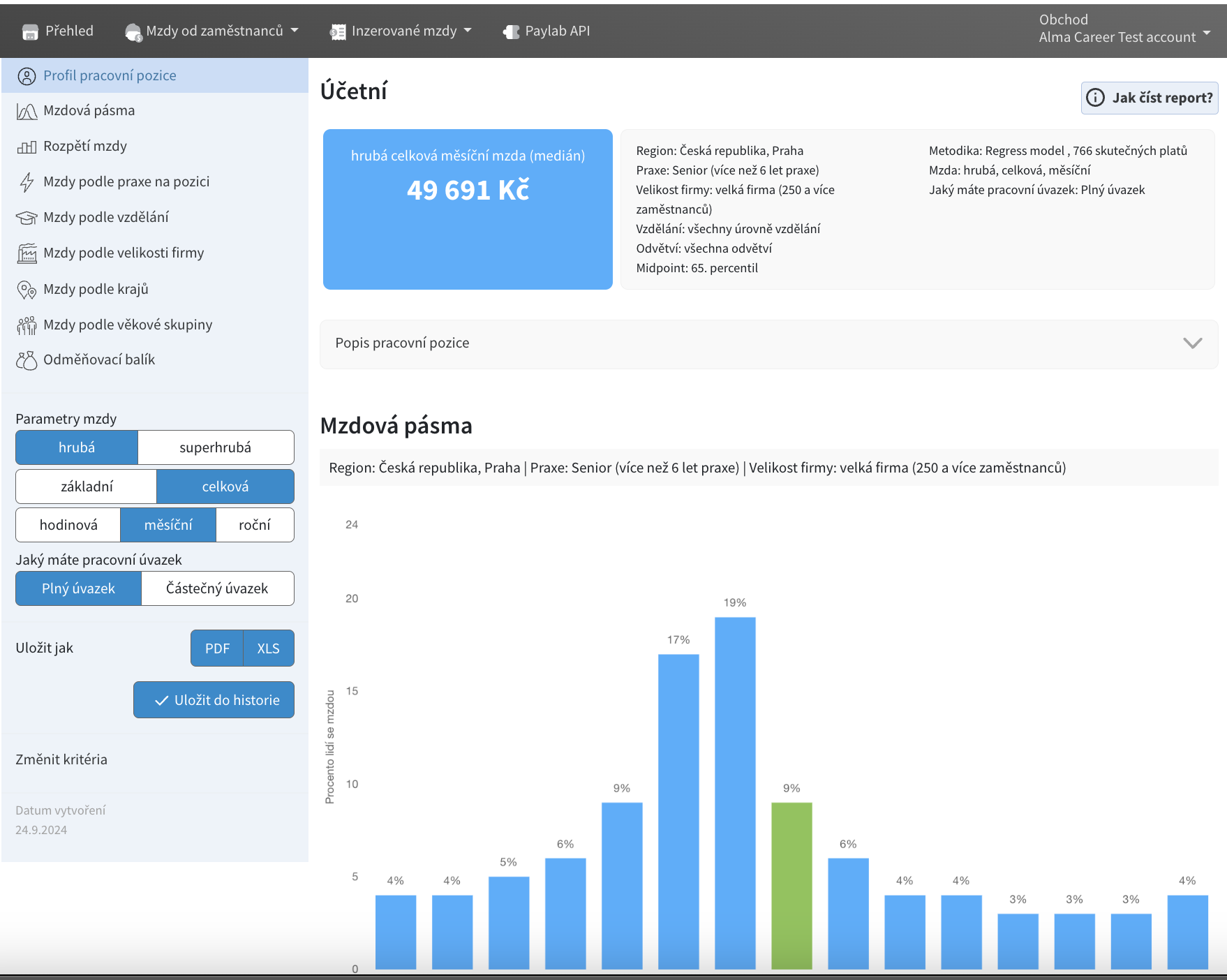The width and height of the screenshot is (1227, 980).
Task: Click the 19% tallest chart bar
Action: (735, 793)
